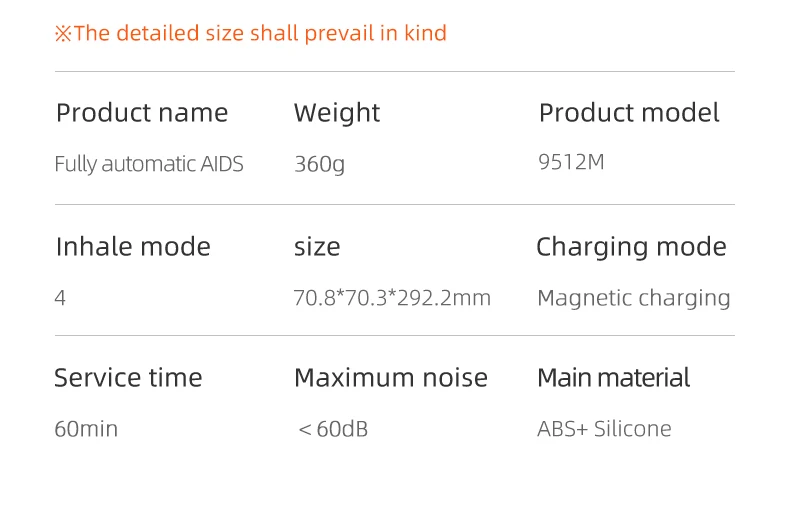
Task: Select the "<60dB" noise value
Action: coord(333,429)
